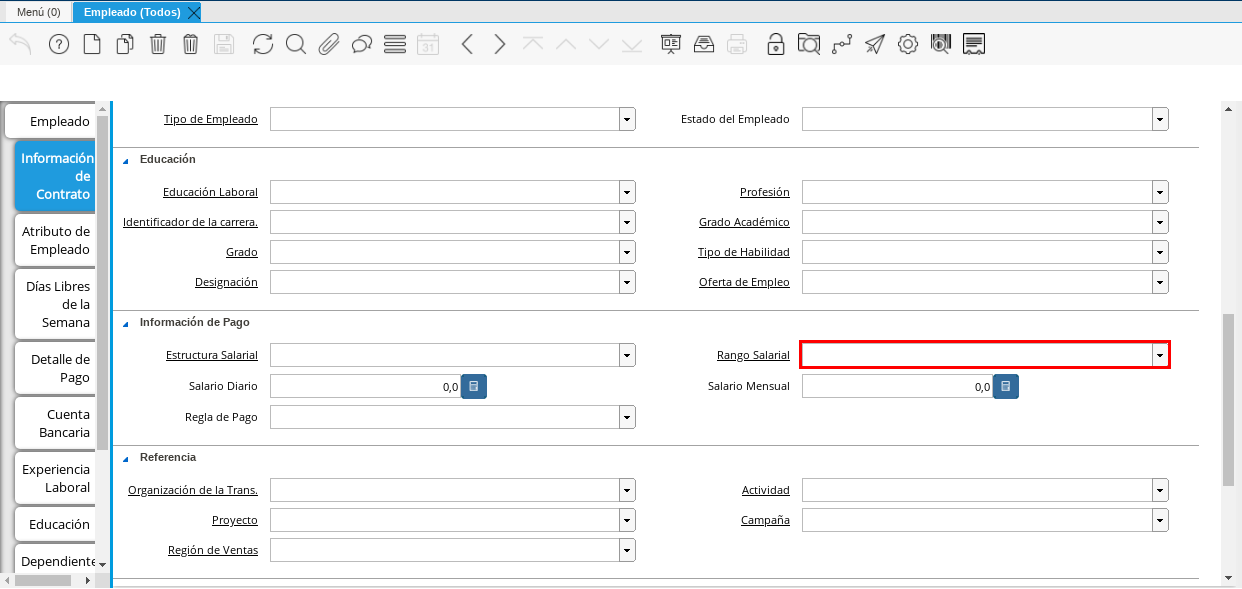
Task: Open the find record magnifier icon
Action: click(x=295, y=44)
